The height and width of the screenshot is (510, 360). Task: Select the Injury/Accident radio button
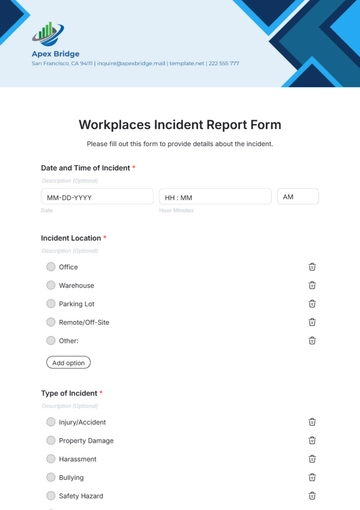(51, 422)
